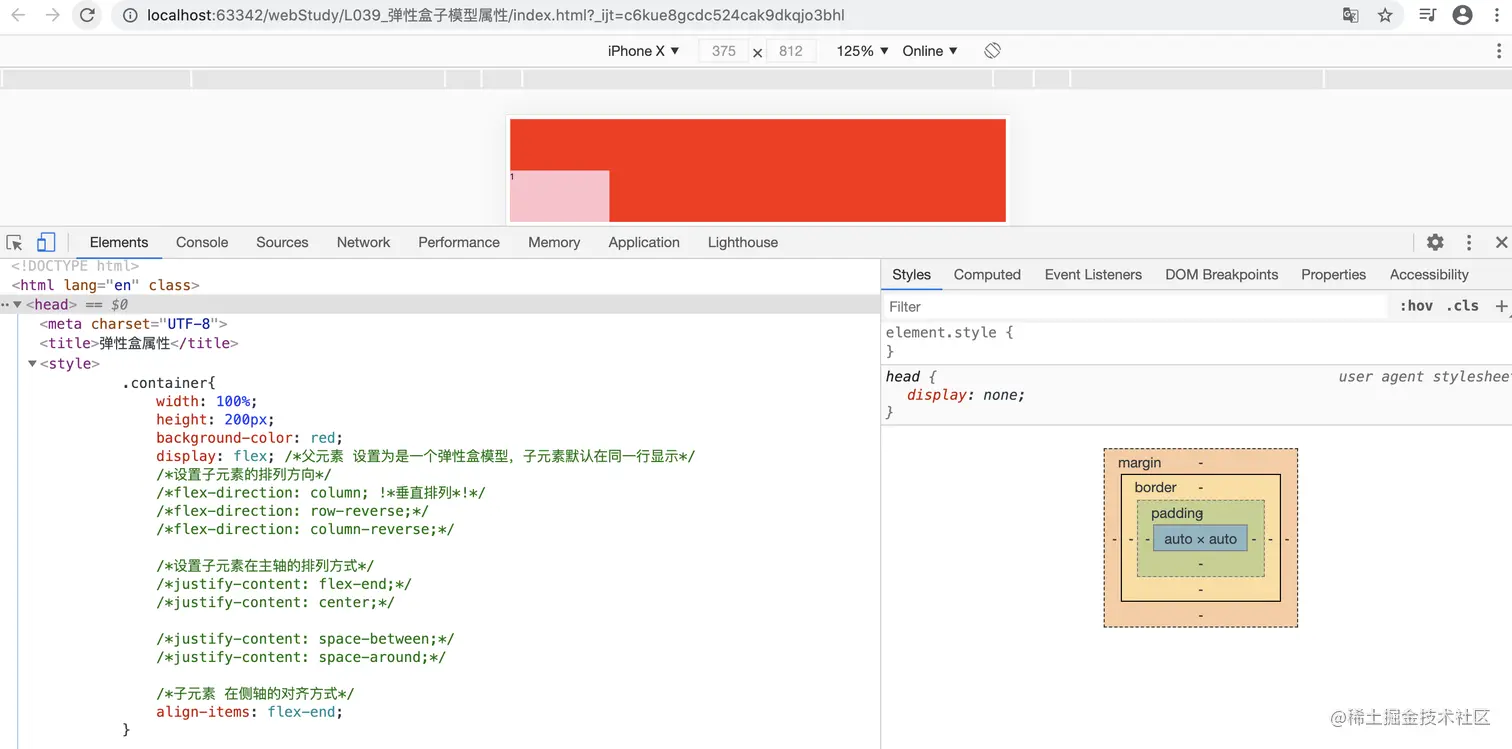Click the viewport height field showing 812
Screen dimensions: 1512x749
click(x=791, y=51)
